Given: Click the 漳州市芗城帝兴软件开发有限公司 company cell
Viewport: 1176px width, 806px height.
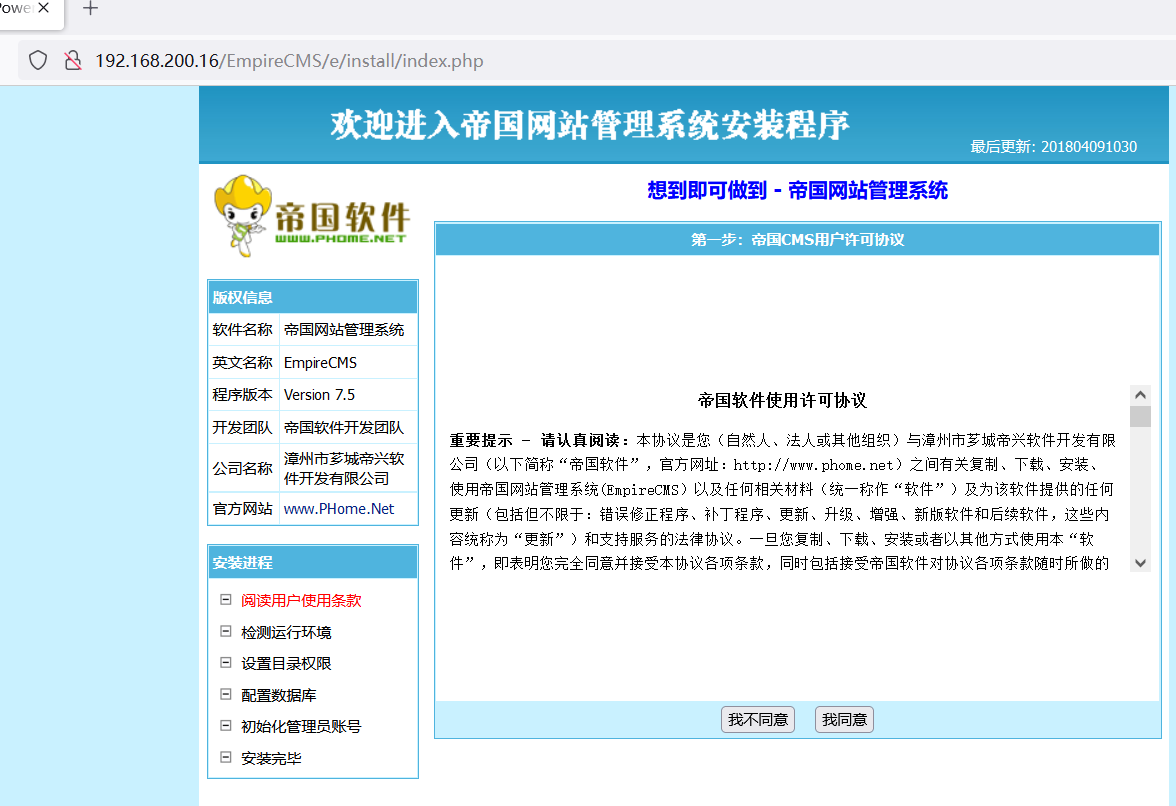Looking at the screenshot, I should 348,468.
